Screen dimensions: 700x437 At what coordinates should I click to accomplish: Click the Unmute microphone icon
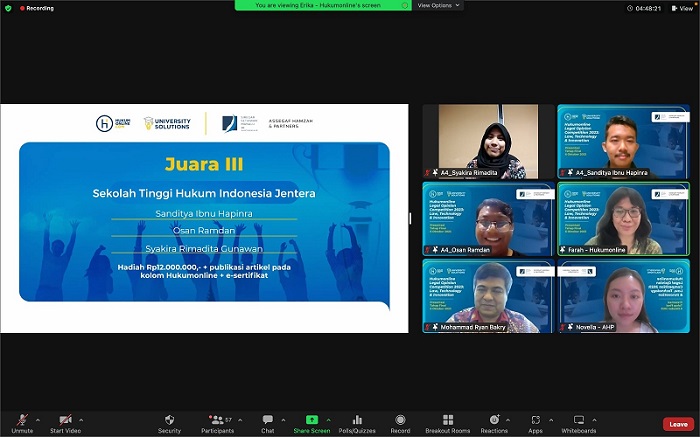pyautogui.click(x=22, y=420)
